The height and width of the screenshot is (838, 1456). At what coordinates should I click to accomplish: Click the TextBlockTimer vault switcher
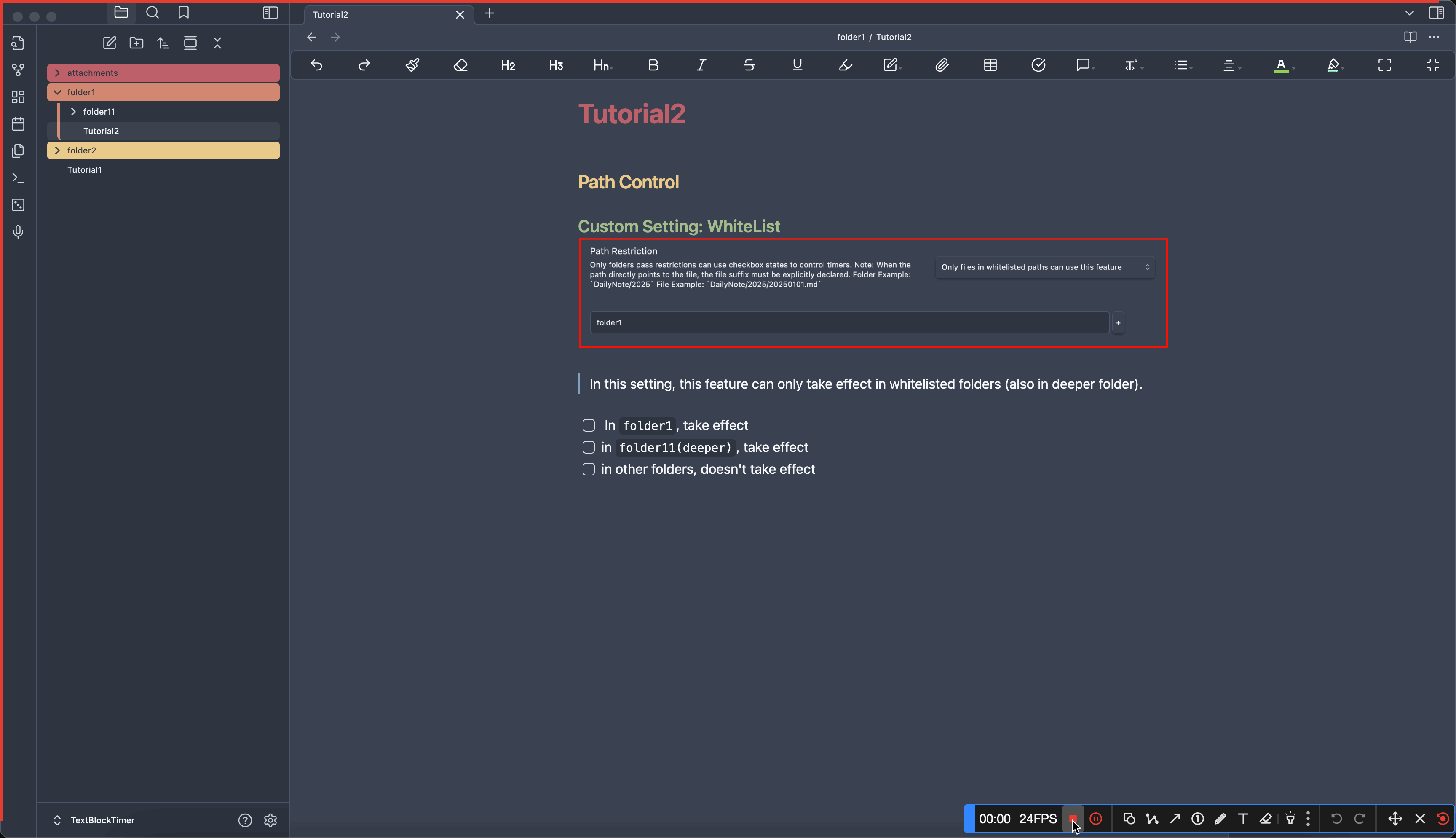click(x=102, y=819)
